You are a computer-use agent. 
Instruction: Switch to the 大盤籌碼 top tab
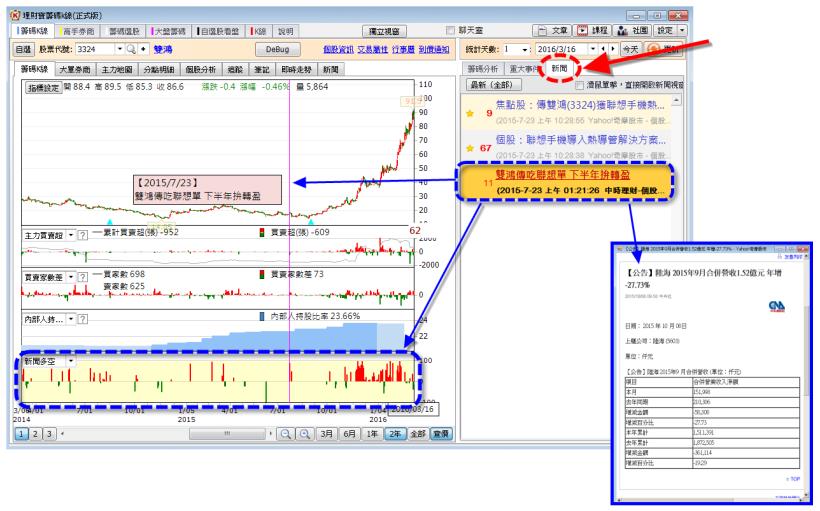(169, 31)
